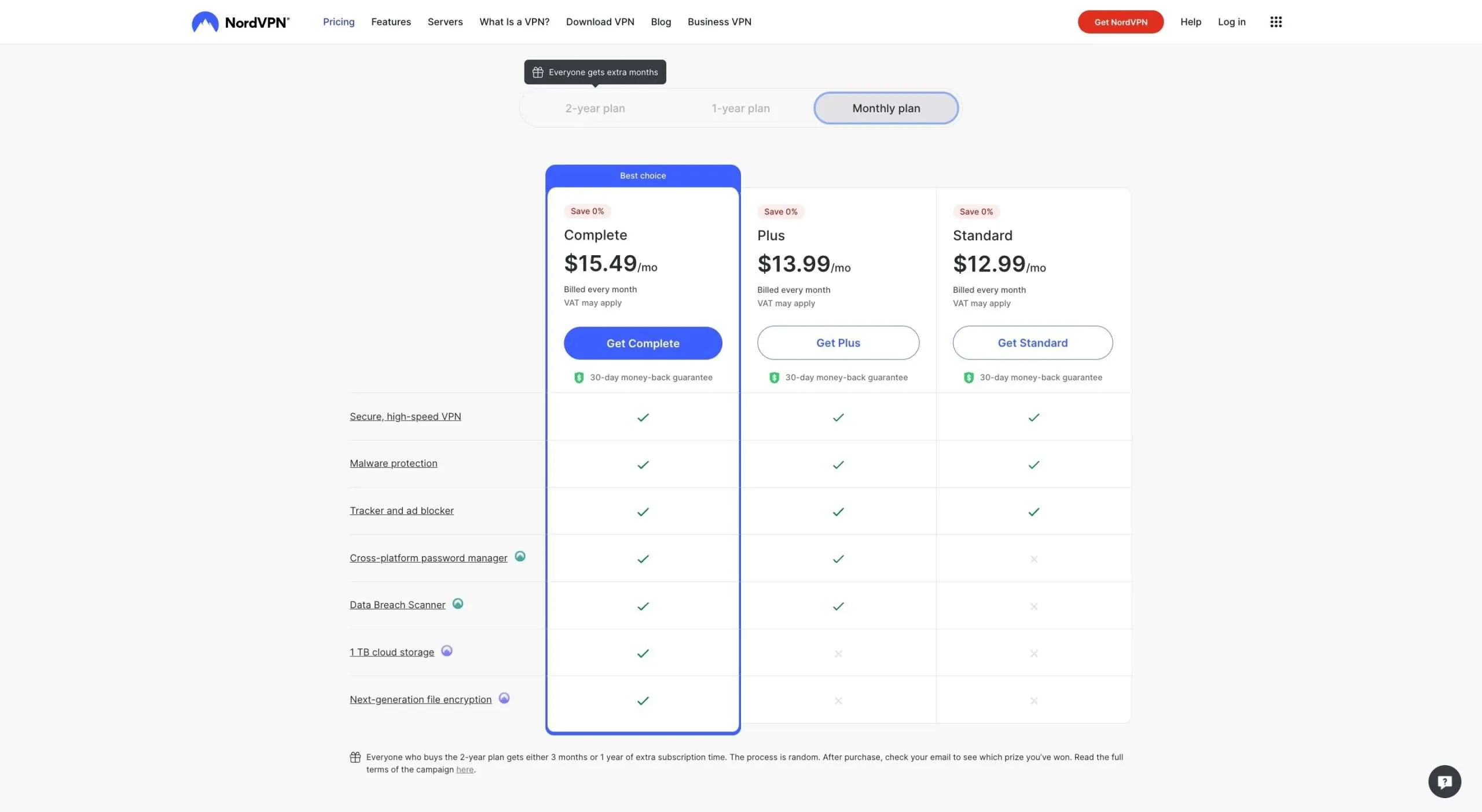The height and width of the screenshot is (812, 1482).
Task: Click the Everyone gets extra months tooltip
Action: 595,72
